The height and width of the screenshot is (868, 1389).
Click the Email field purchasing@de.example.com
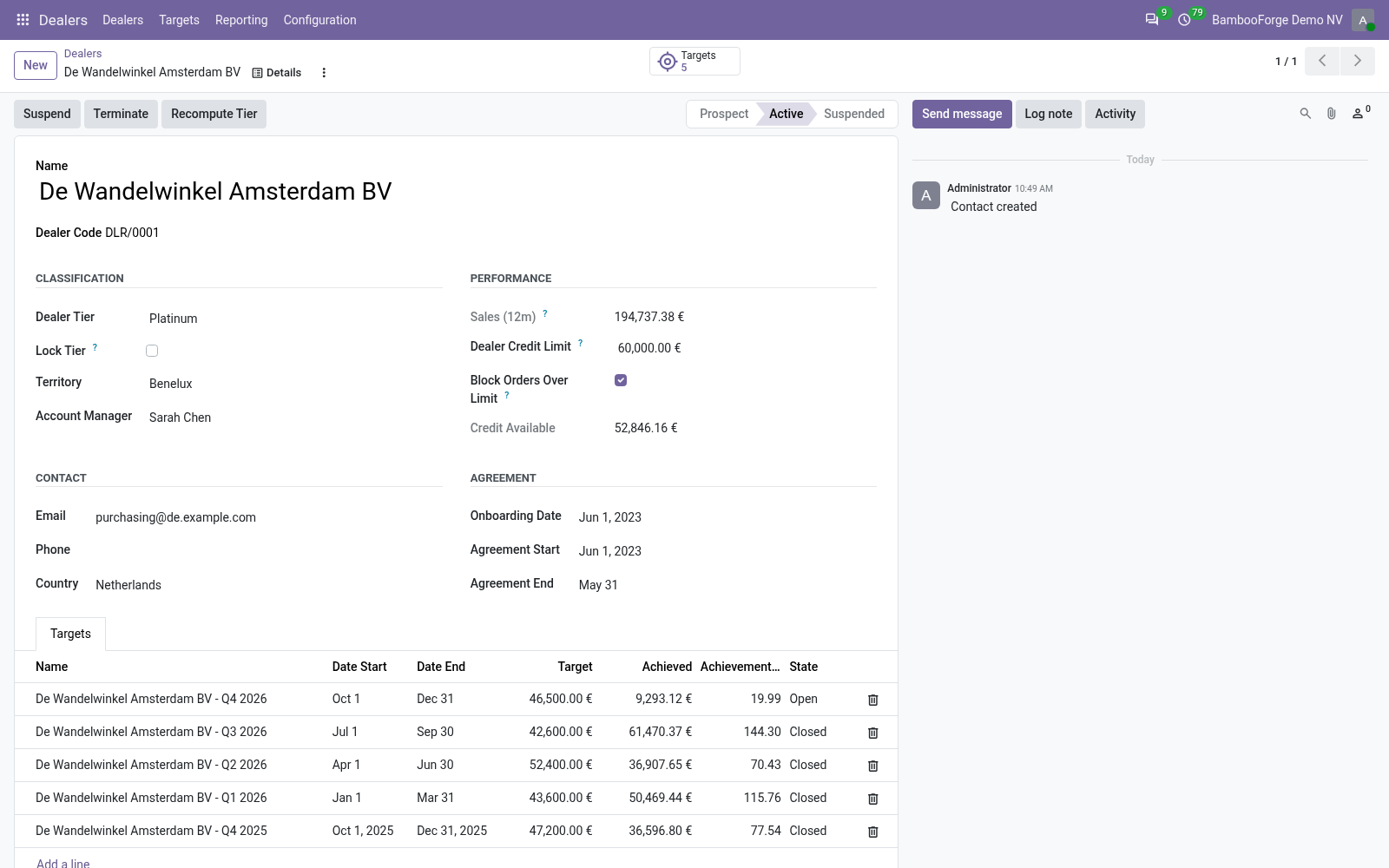pos(267,517)
